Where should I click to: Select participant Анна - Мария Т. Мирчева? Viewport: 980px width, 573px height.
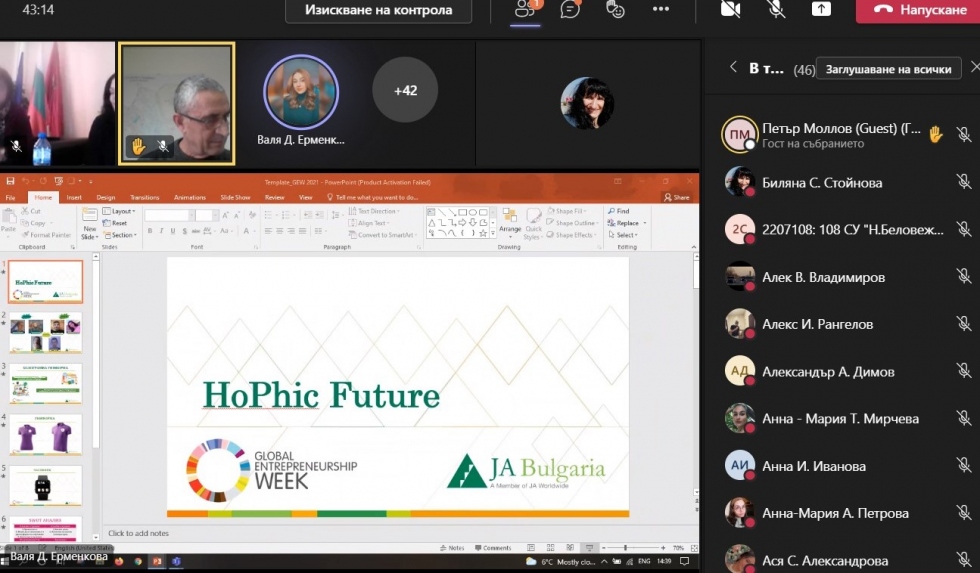[841, 419]
